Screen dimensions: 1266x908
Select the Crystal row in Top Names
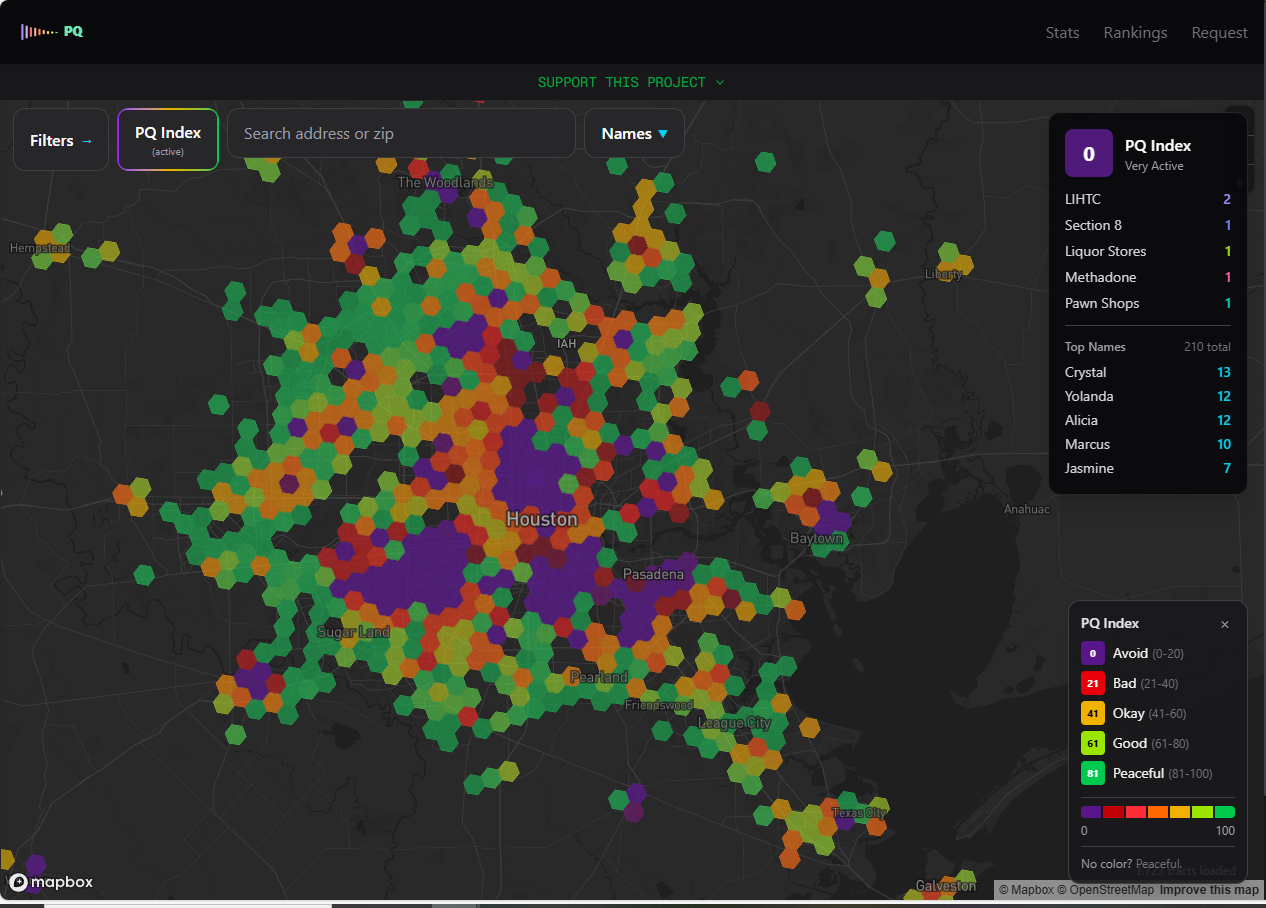click(1147, 372)
